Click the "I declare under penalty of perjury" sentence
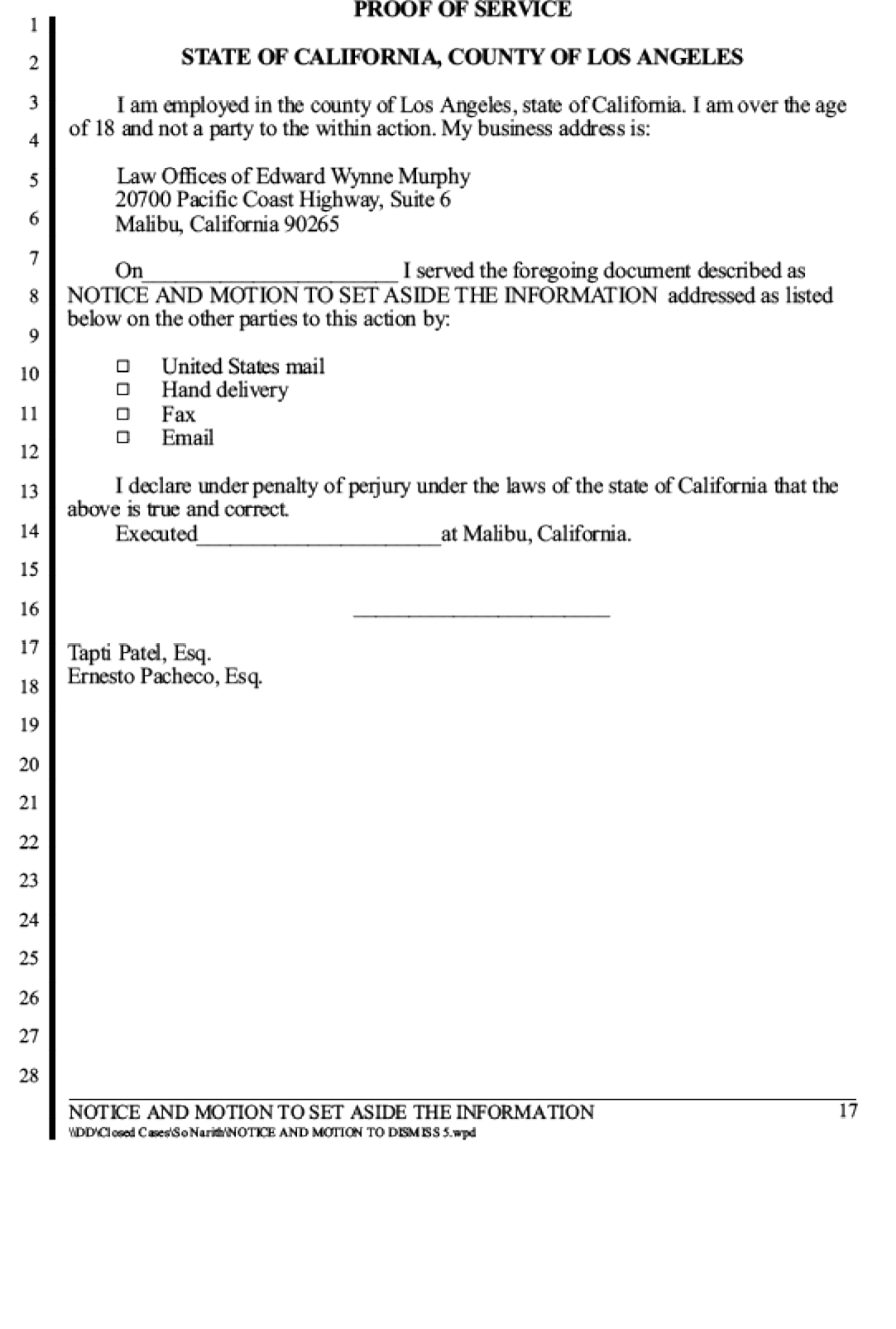Image resolution: width=896 pixels, height=1329 pixels. tap(453, 497)
